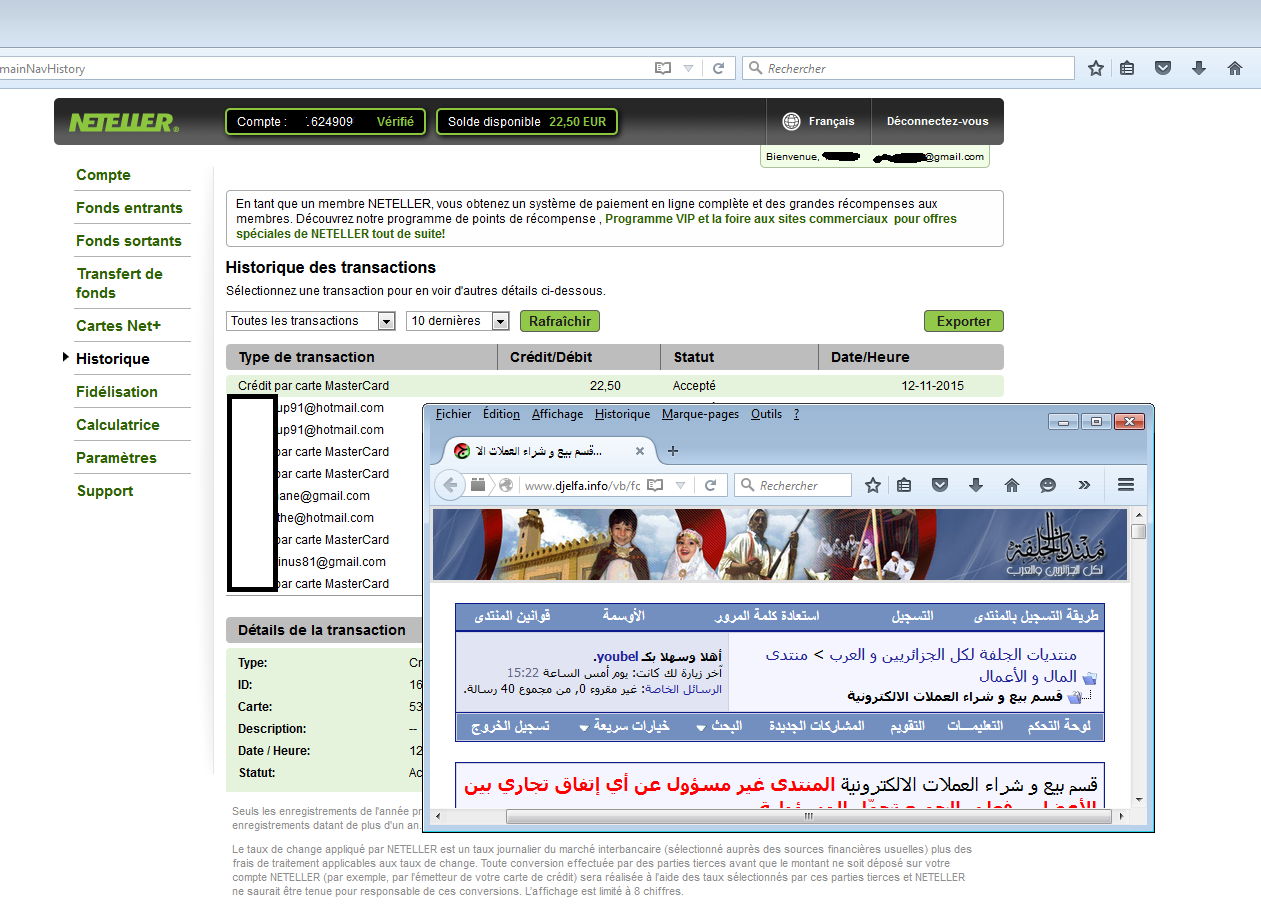Viewport: 1261px width, 913px height.
Task: Open the Outils menu
Action: 766,414
